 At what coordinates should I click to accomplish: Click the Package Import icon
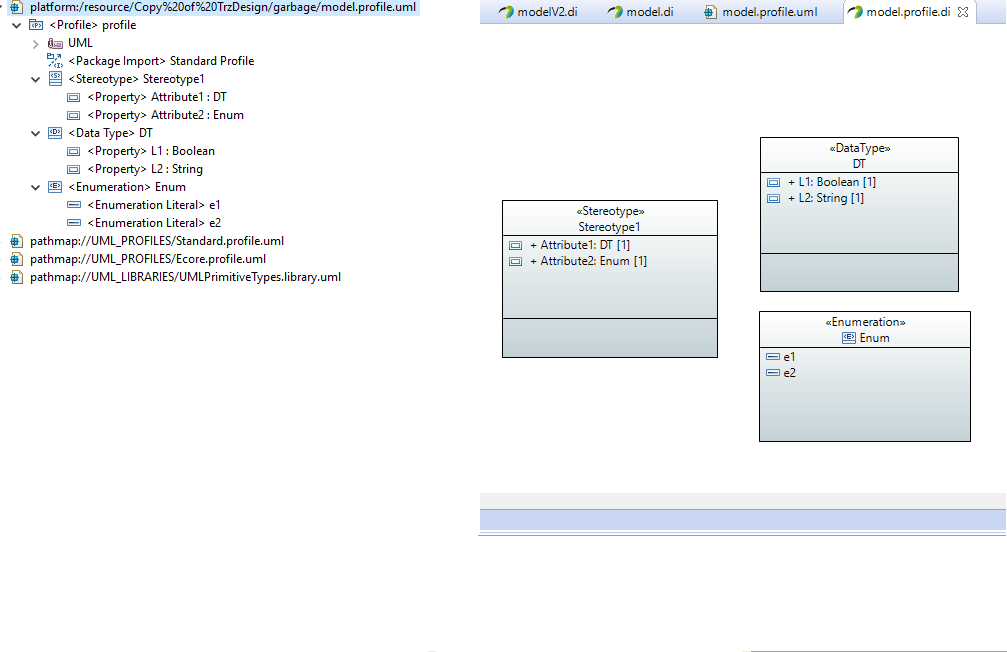pyautogui.click(x=55, y=61)
